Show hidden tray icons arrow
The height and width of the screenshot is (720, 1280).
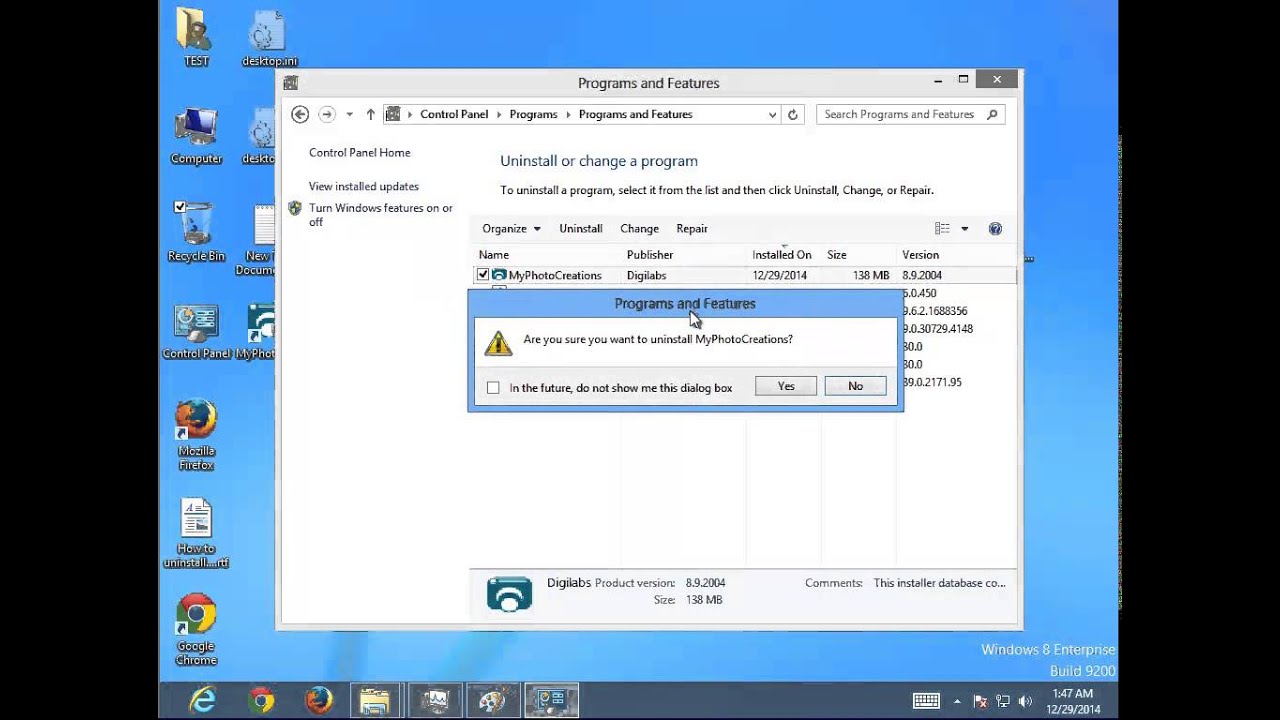(957, 701)
